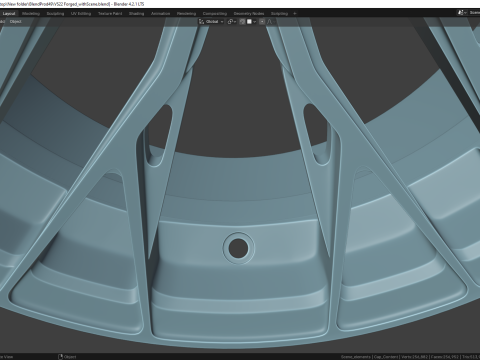This screenshot has width=480, height=360.
Task: Click the Scene_elements text in status bar
Action: (x=356, y=357)
